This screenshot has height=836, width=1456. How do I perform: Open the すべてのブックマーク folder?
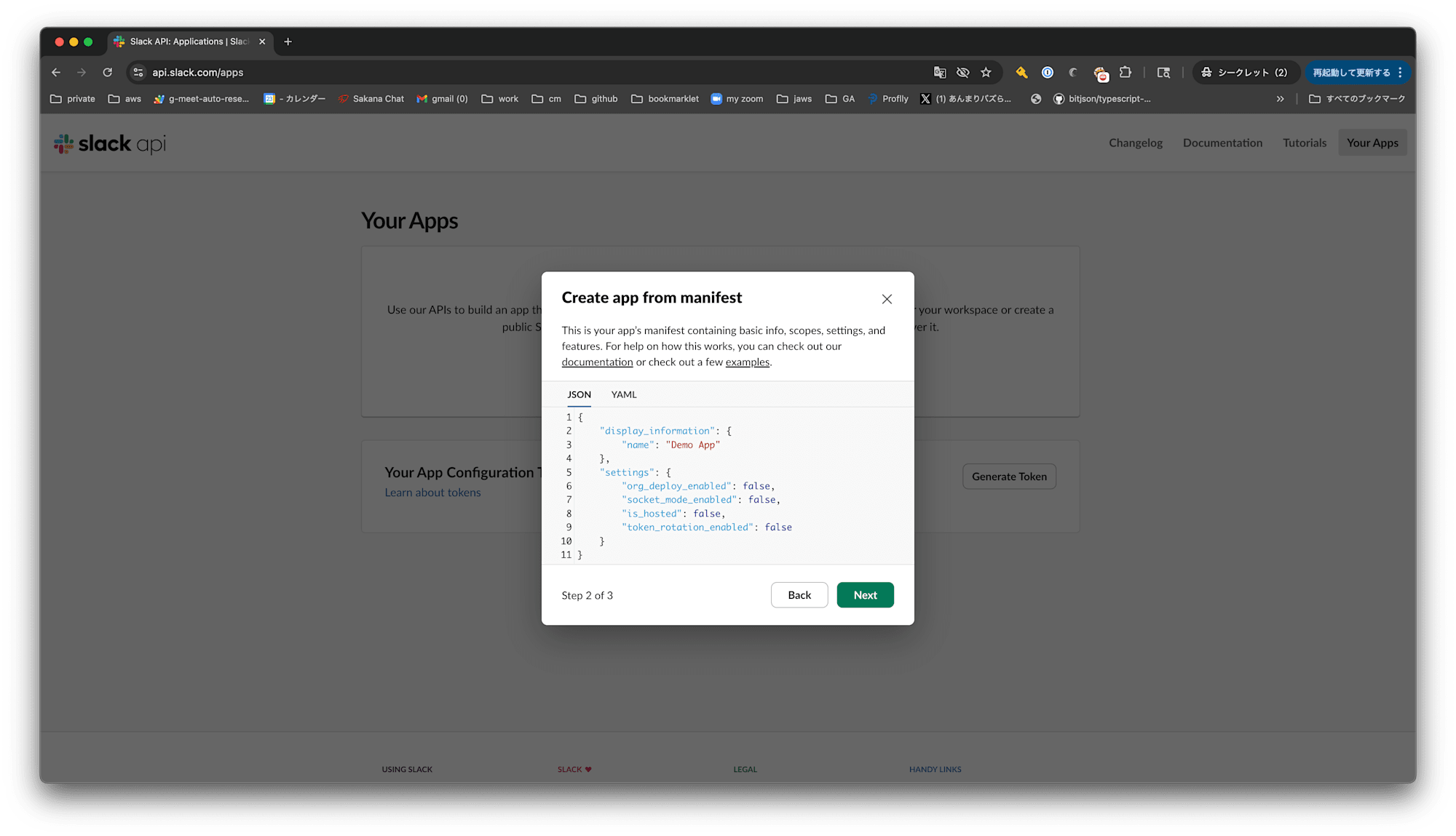click(x=1357, y=99)
